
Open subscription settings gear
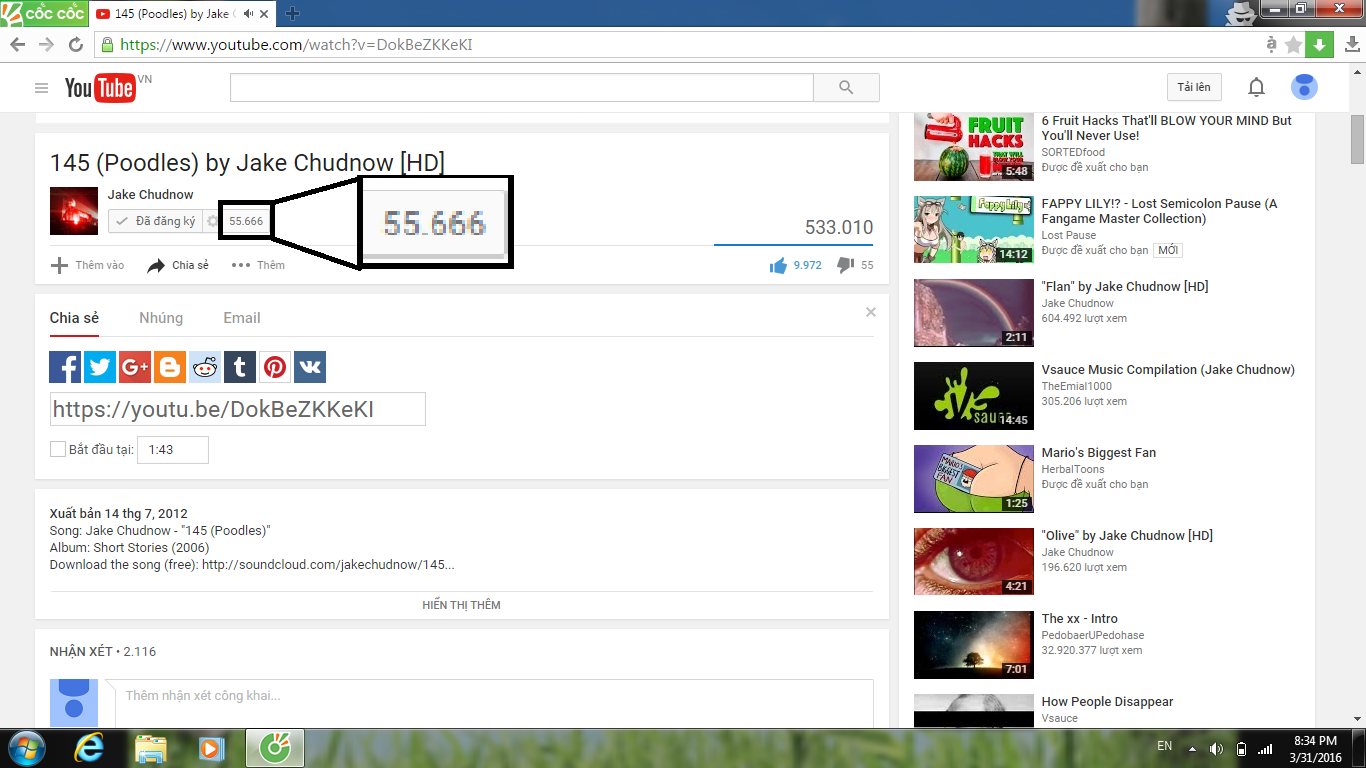(212, 221)
